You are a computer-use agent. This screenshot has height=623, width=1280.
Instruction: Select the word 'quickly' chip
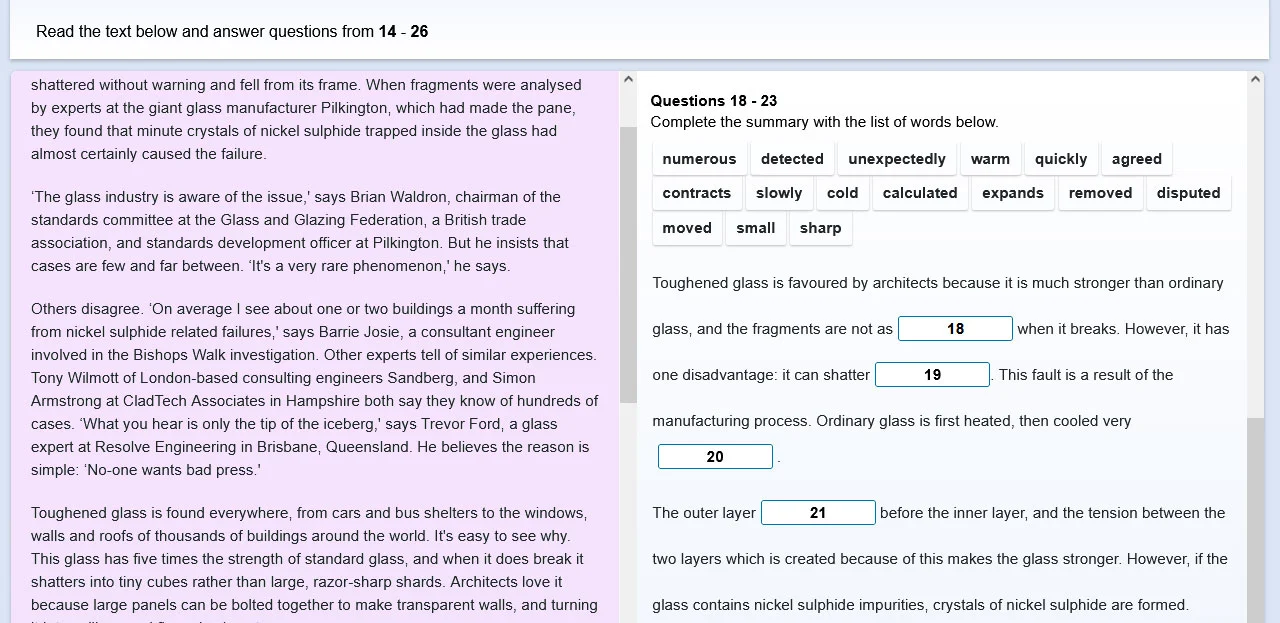coord(1061,159)
